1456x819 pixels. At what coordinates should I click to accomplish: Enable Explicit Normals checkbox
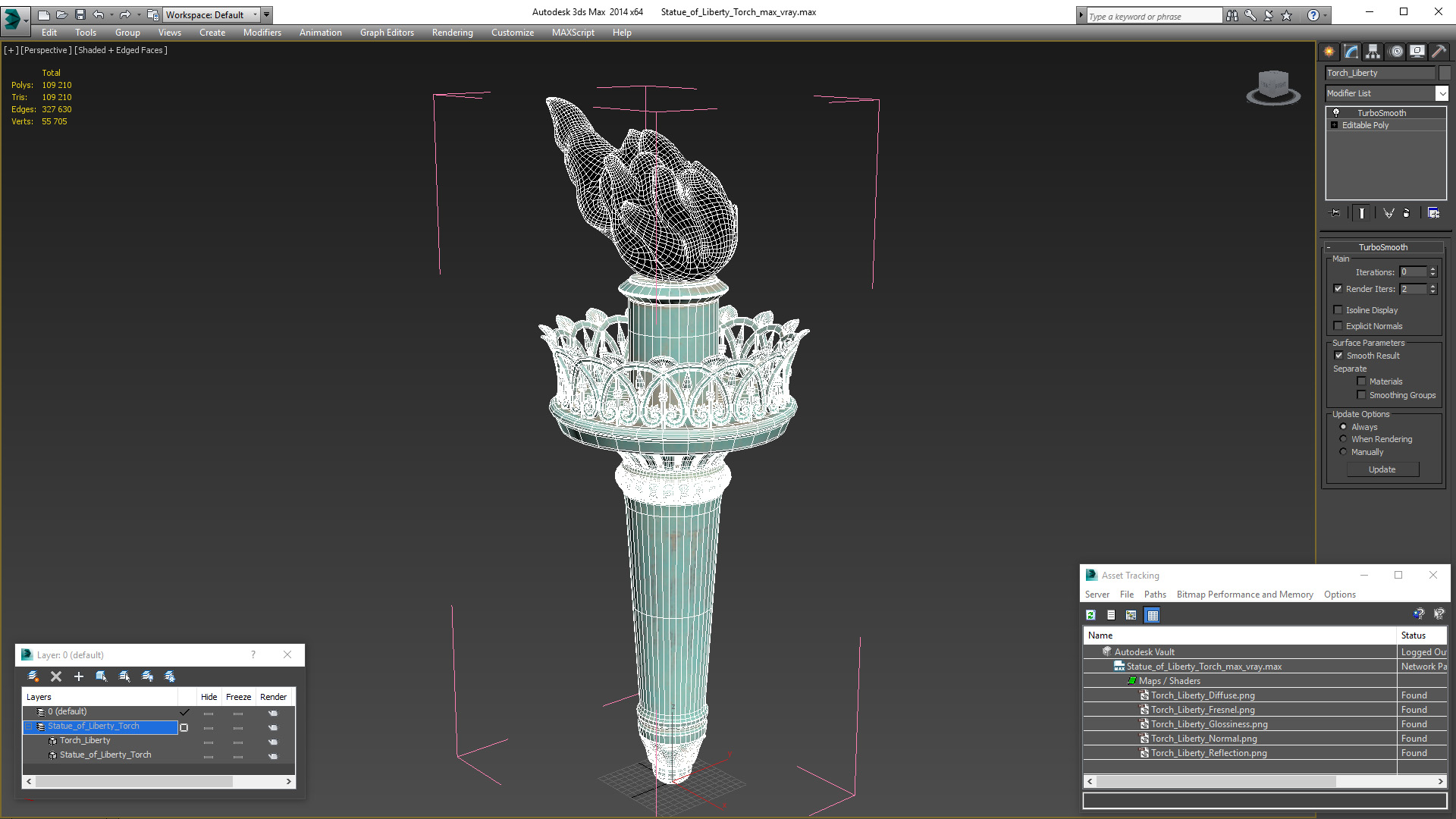pyautogui.click(x=1338, y=326)
